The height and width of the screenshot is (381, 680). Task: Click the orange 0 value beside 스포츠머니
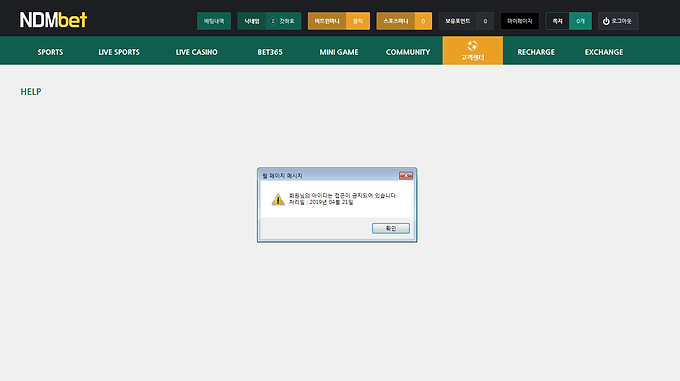(423, 21)
